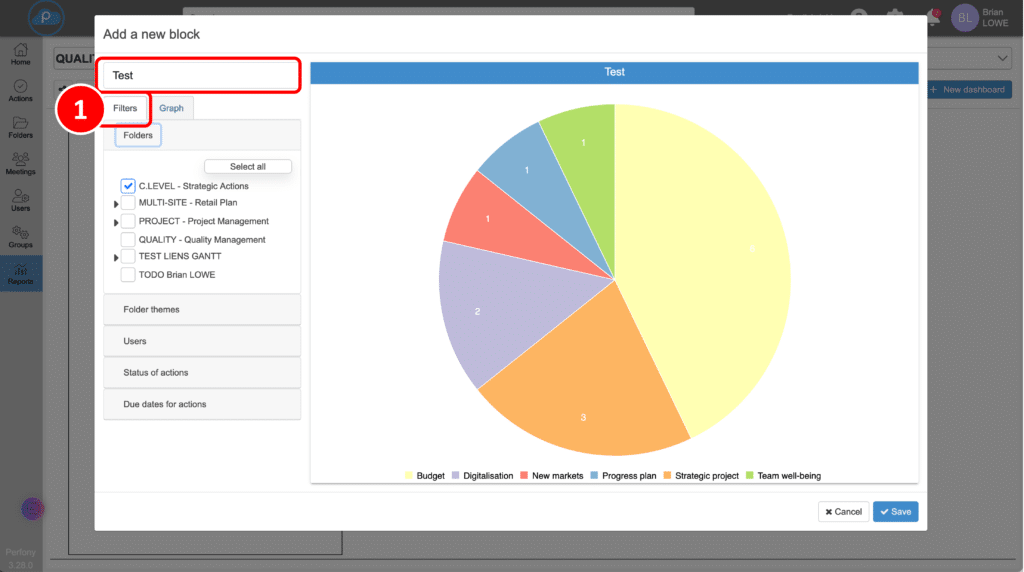Viewport: 1024px width, 572px height.
Task: Open Meetings in the sidebar
Action: click(x=20, y=163)
